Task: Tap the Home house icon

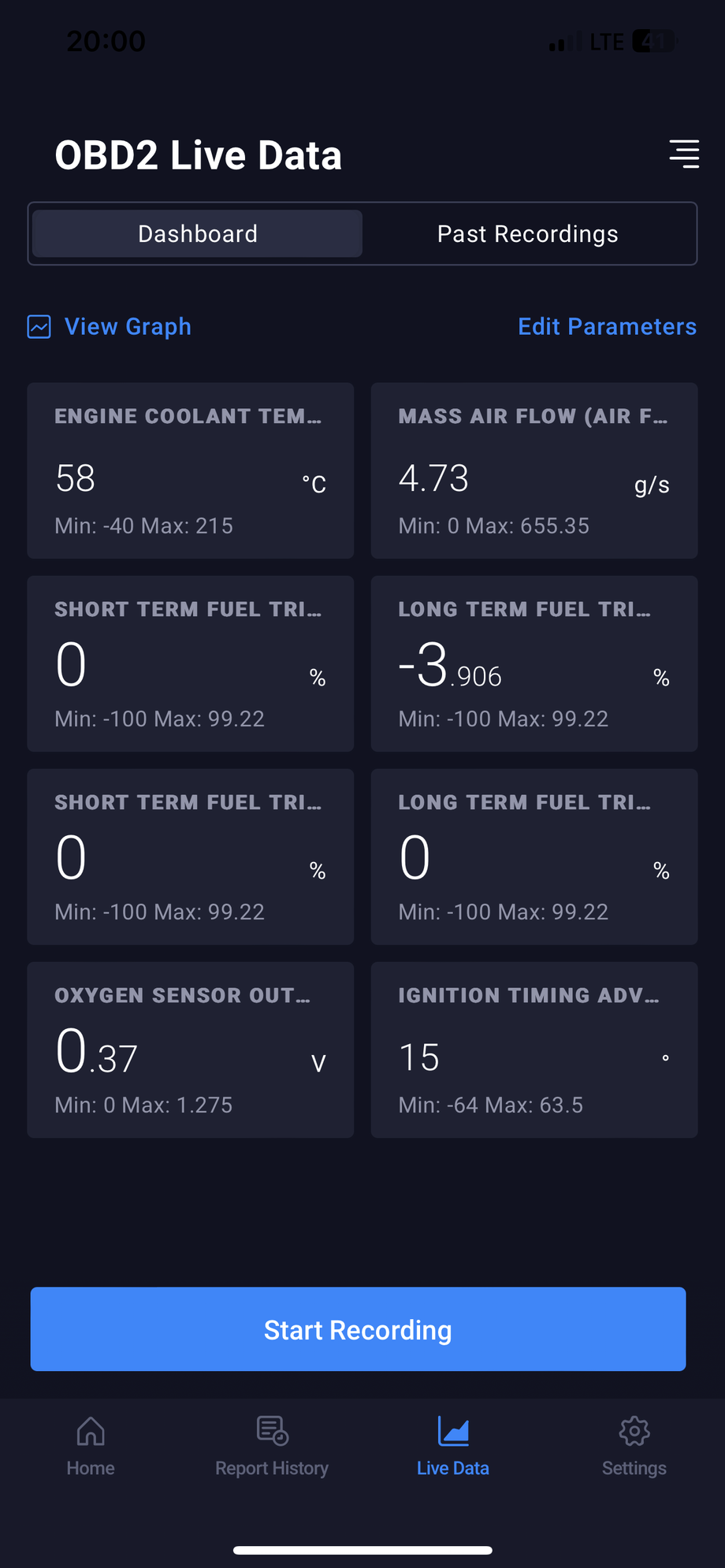Action: point(91,1431)
